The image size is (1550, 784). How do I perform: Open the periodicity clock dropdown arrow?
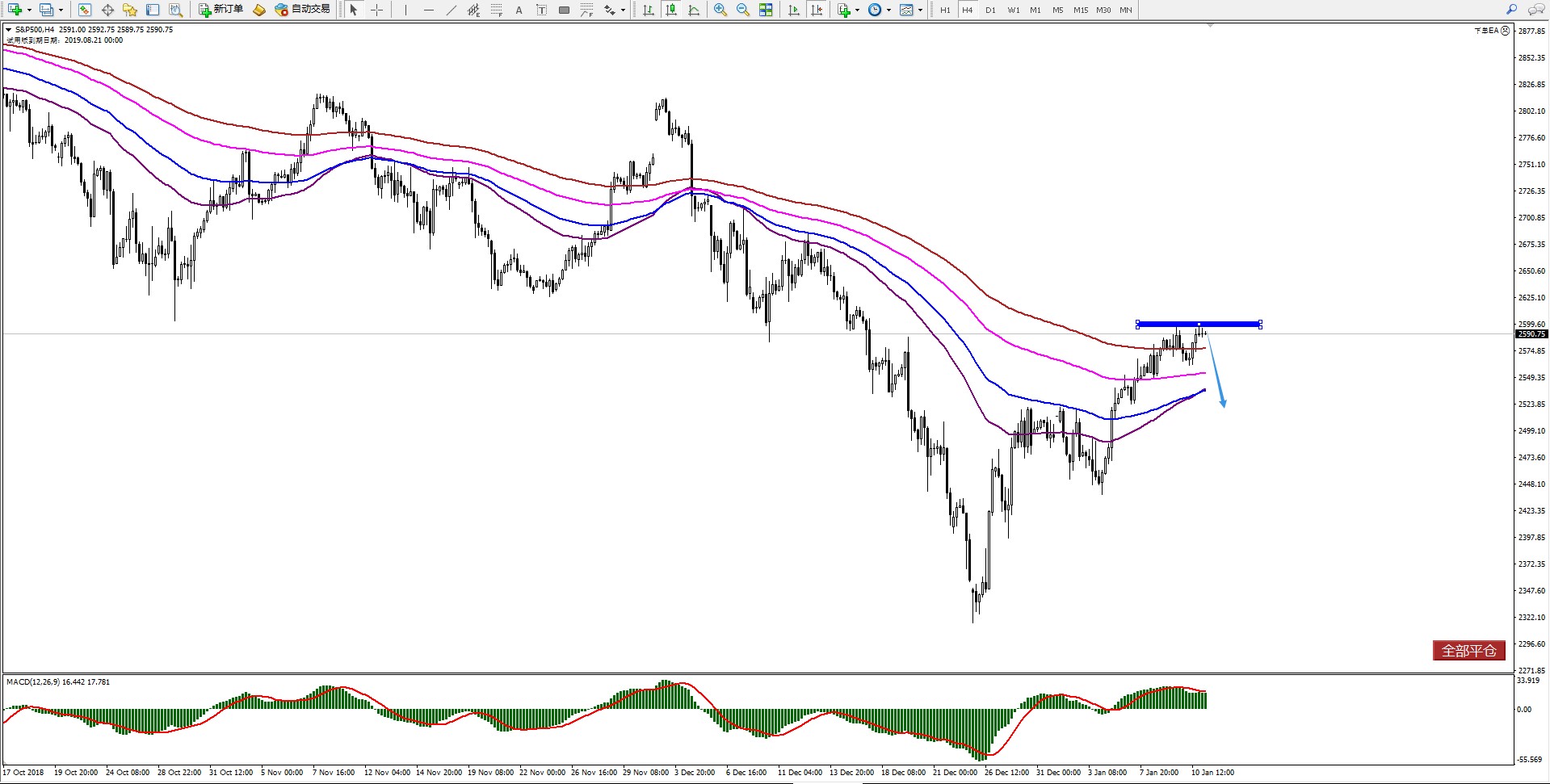pos(888,10)
